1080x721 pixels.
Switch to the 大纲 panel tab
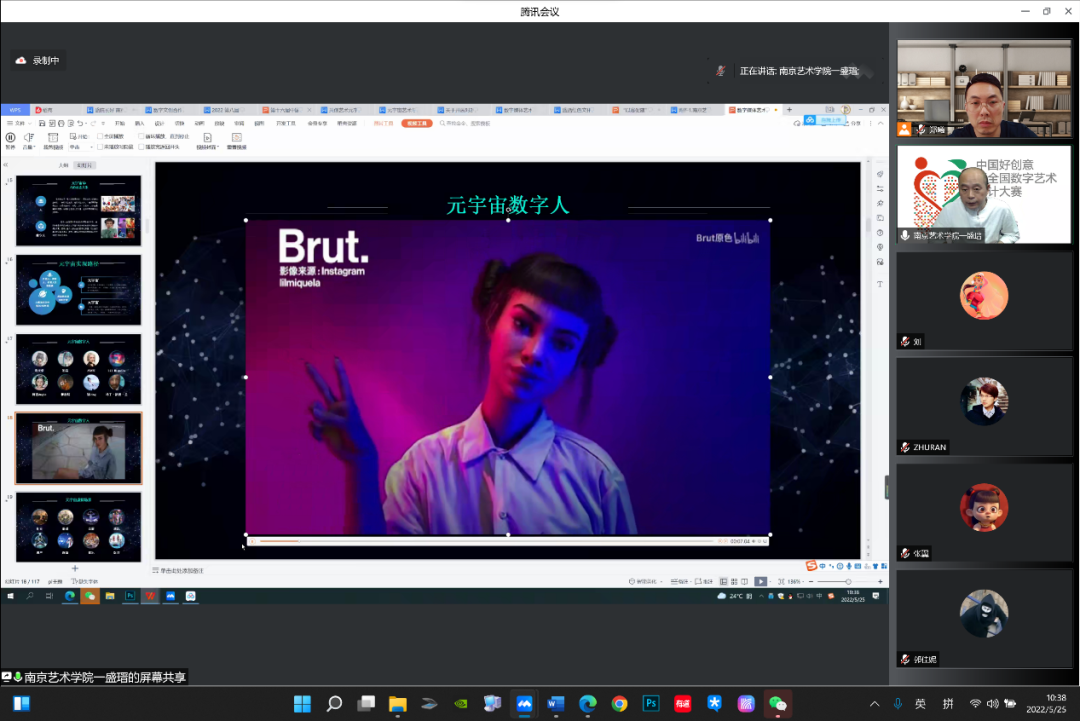click(x=63, y=165)
